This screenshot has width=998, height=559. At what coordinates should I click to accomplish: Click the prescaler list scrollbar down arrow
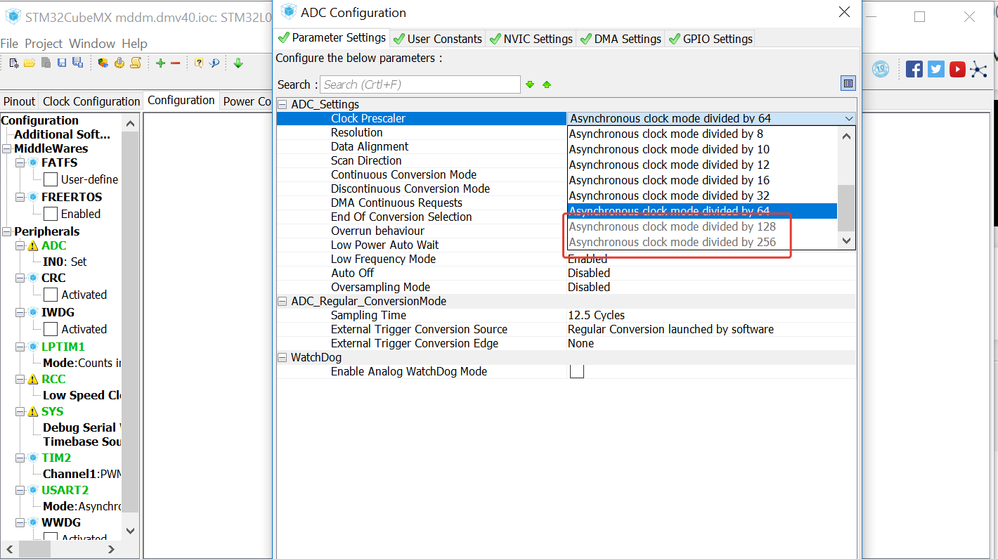[x=846, y=241]
